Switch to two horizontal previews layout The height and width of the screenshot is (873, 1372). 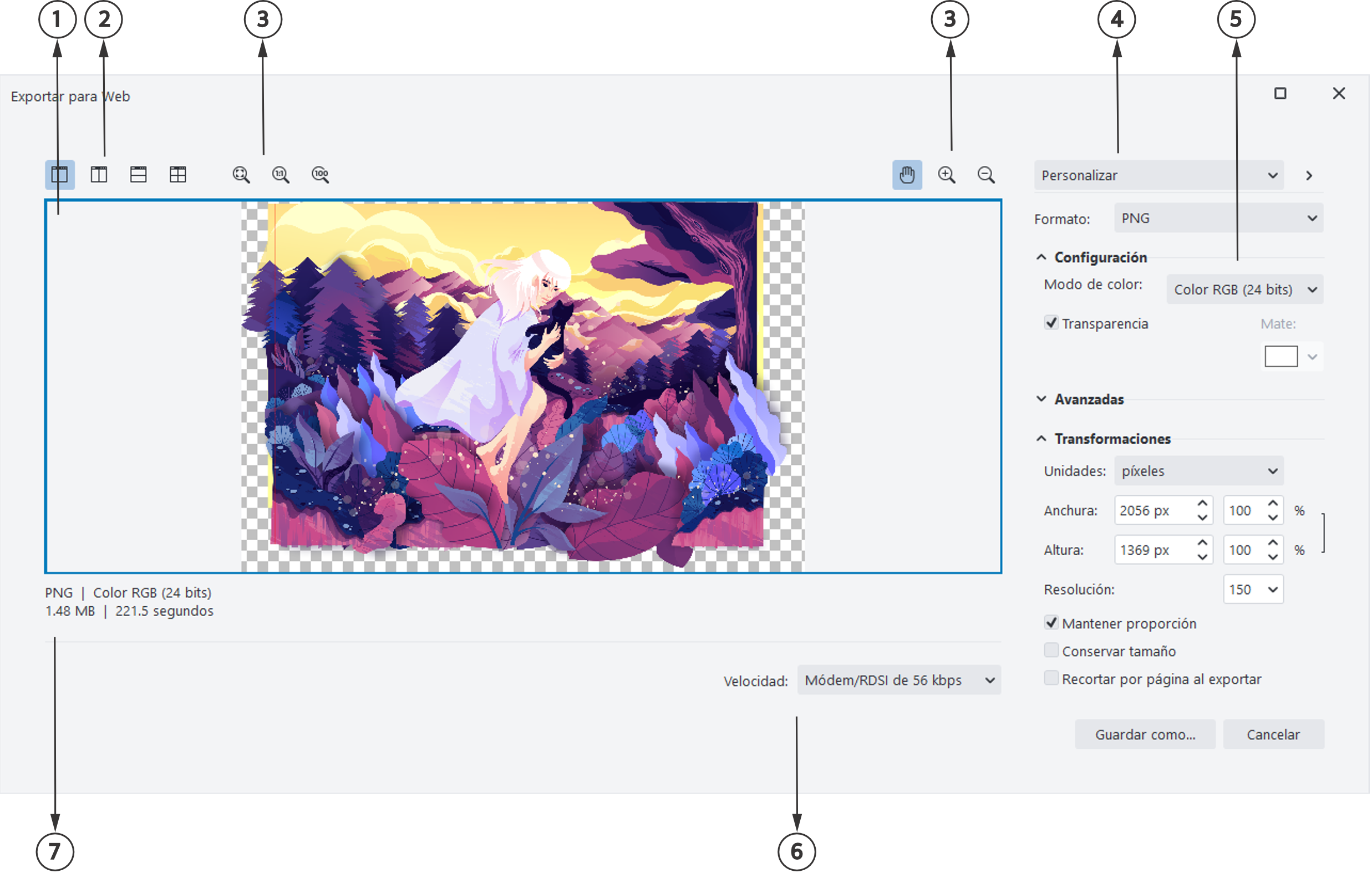point(139,175)
